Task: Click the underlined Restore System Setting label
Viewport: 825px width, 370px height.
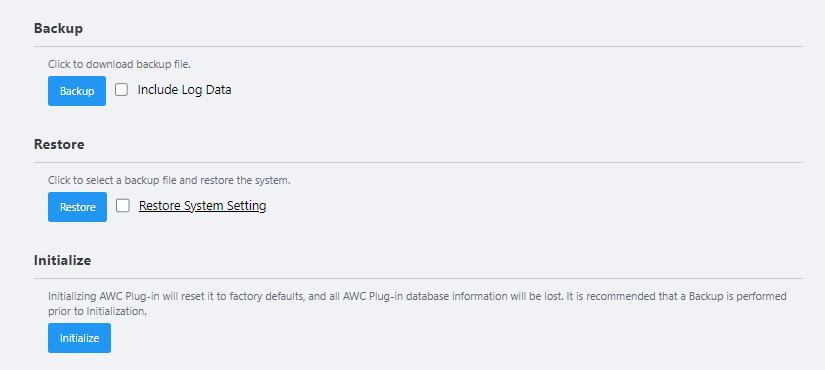Action: pyautogui.click(x=203, y=206)
